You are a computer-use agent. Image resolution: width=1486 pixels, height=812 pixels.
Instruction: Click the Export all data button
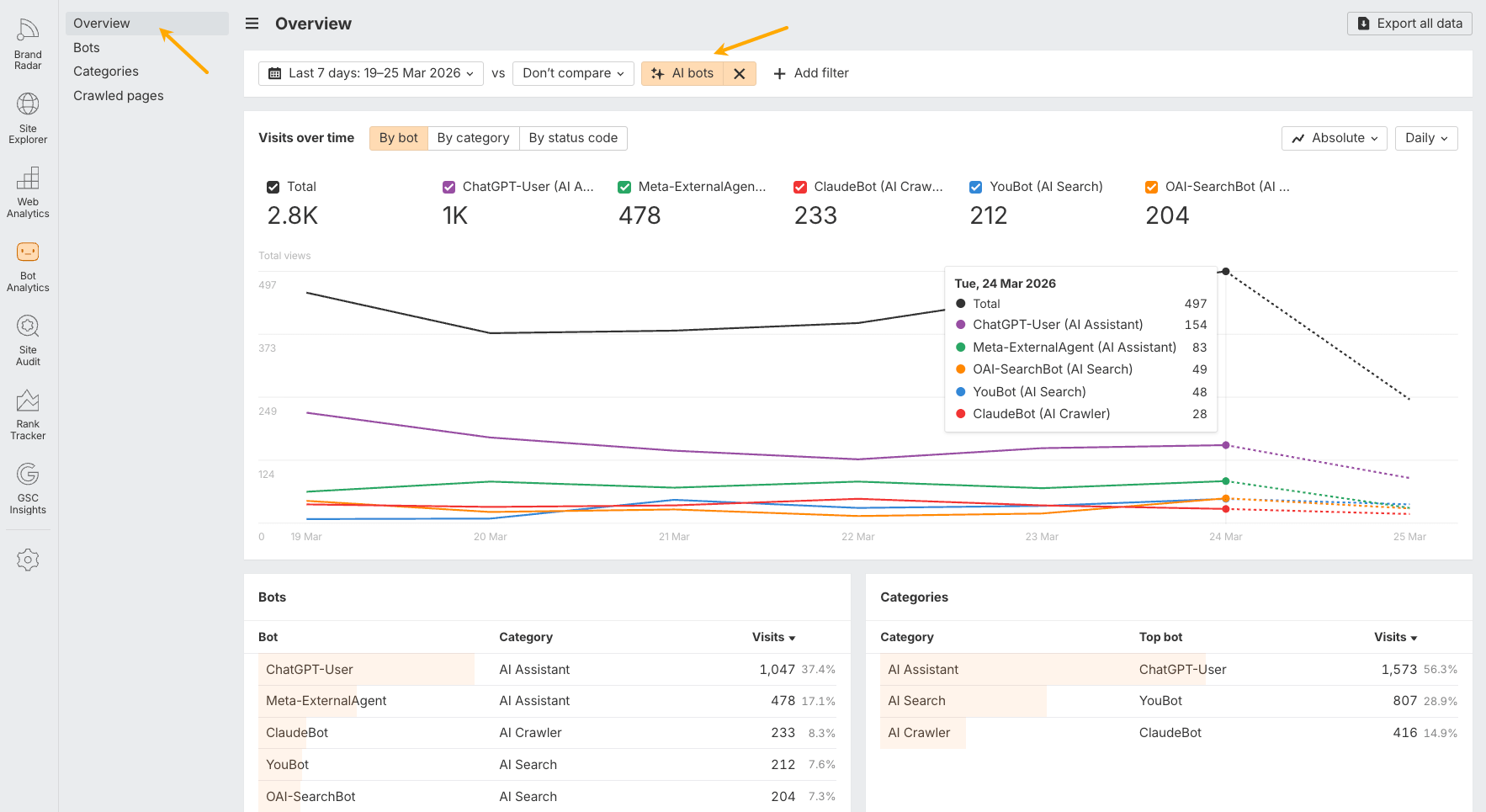tap(1409, 23)
